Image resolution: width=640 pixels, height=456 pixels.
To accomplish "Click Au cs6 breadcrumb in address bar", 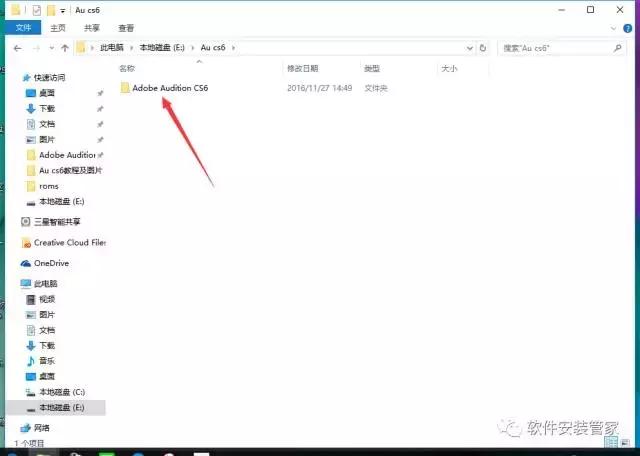I will tap(213, 47).
